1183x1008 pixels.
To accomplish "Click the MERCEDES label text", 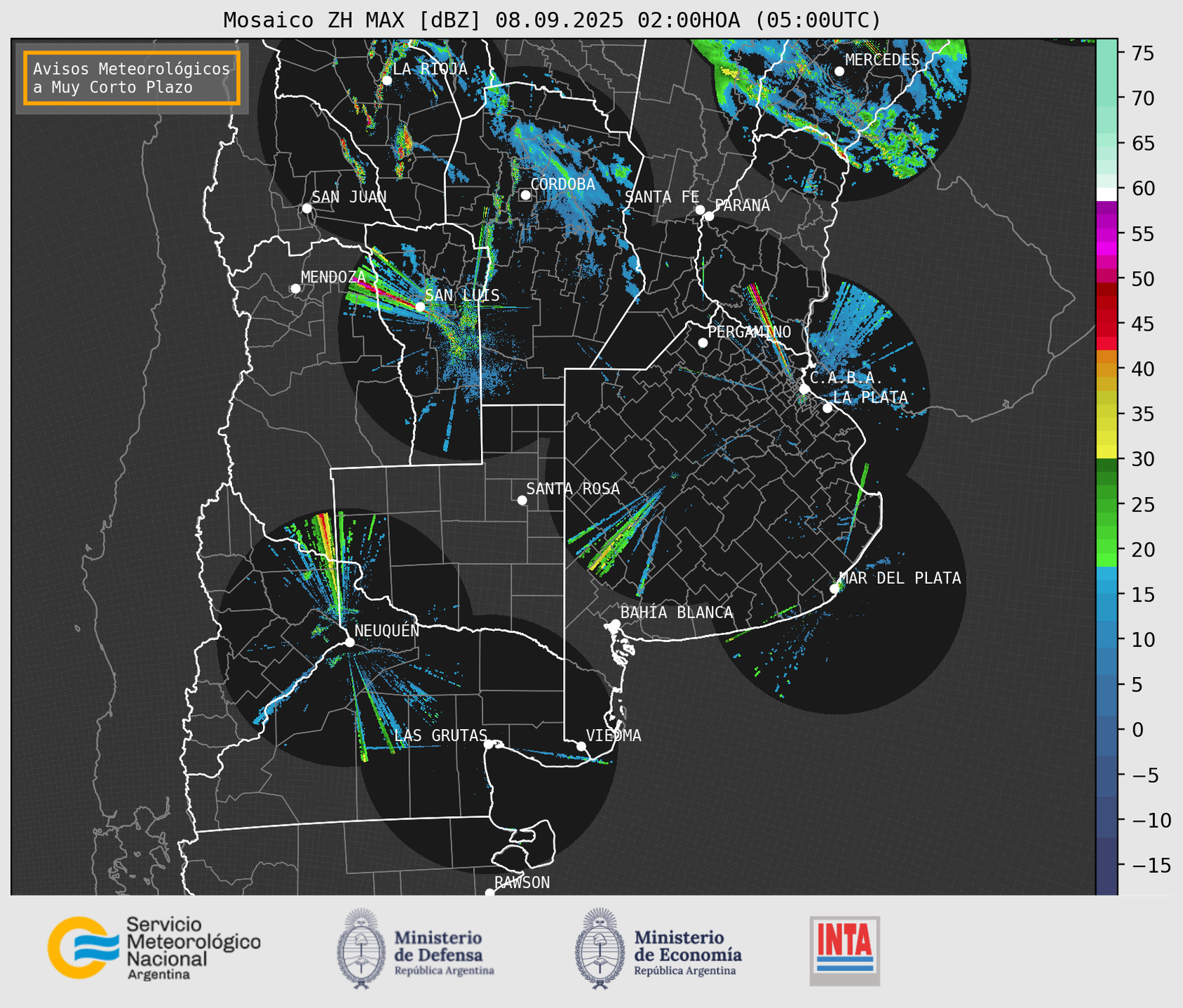I will pos(882,60).
